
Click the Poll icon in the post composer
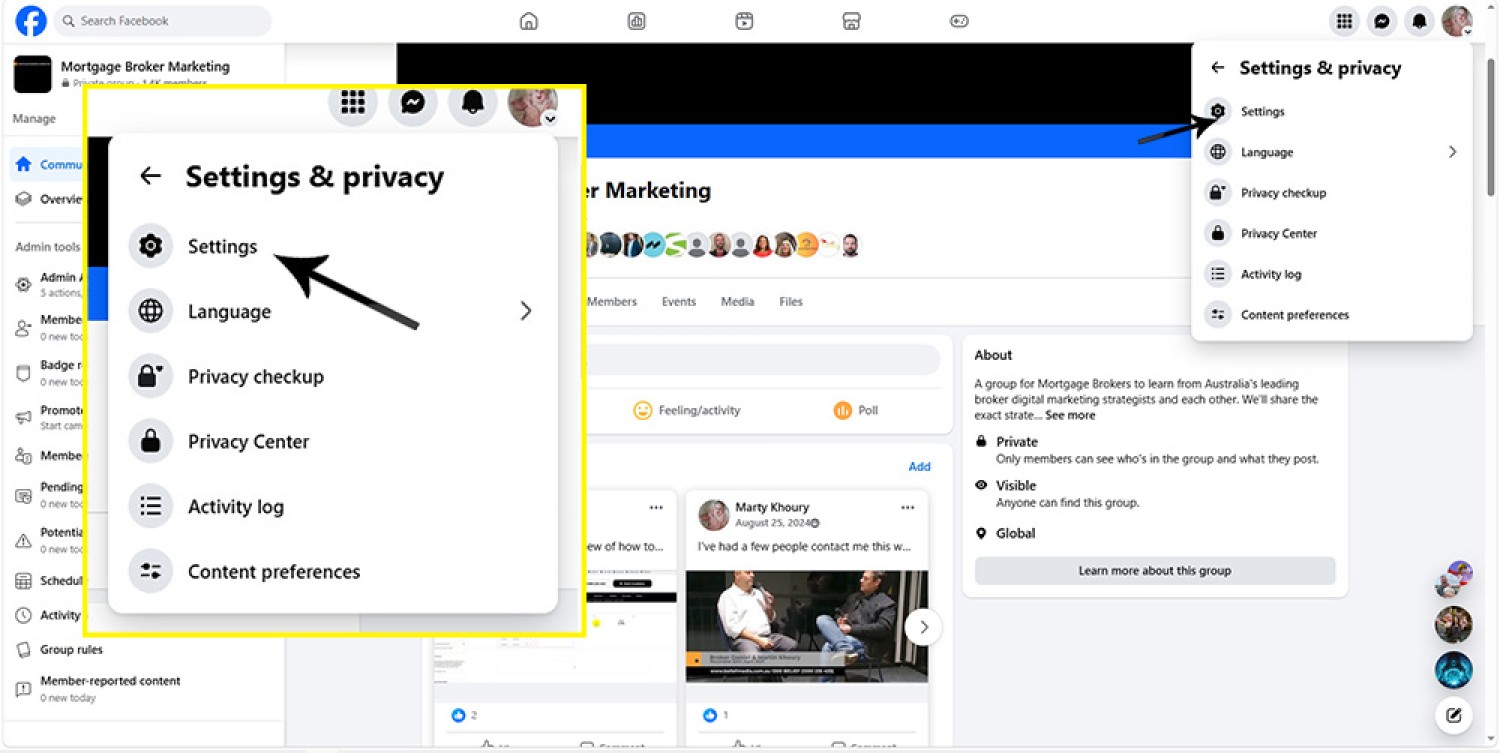click(x=843, y=410)
